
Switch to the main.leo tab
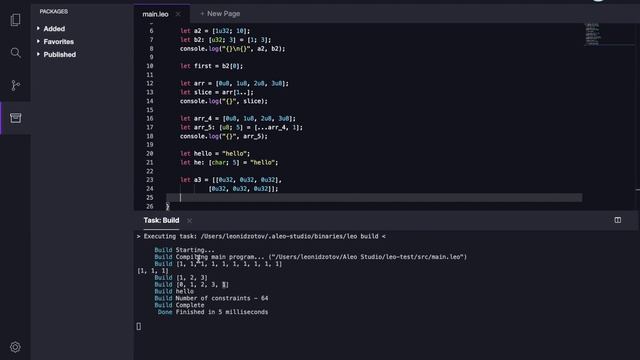click(156, 14)
